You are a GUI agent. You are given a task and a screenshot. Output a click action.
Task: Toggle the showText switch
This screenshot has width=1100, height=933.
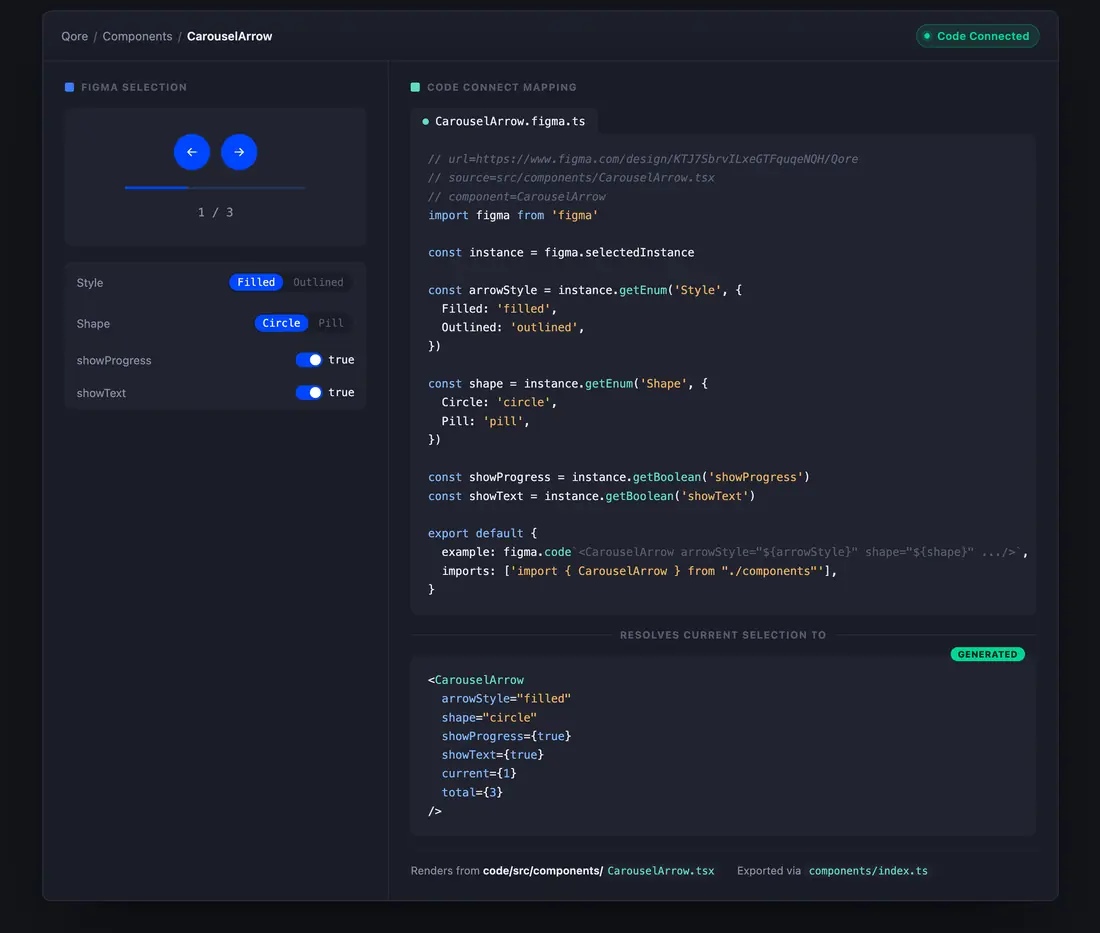(x=309, y=392)
